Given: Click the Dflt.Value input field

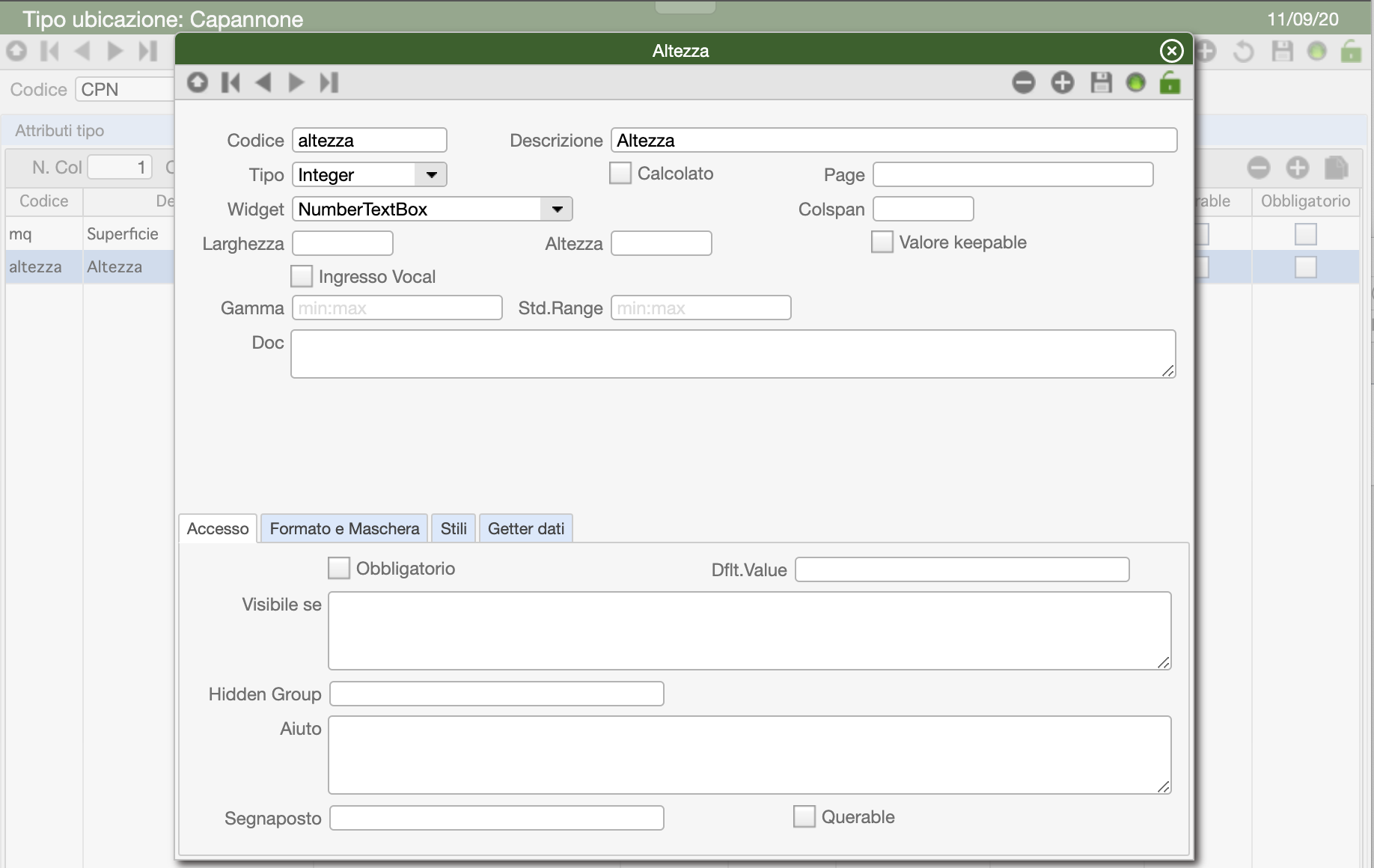Looking at the screenshot, I should pyautogui.click(x=962, y=569).
